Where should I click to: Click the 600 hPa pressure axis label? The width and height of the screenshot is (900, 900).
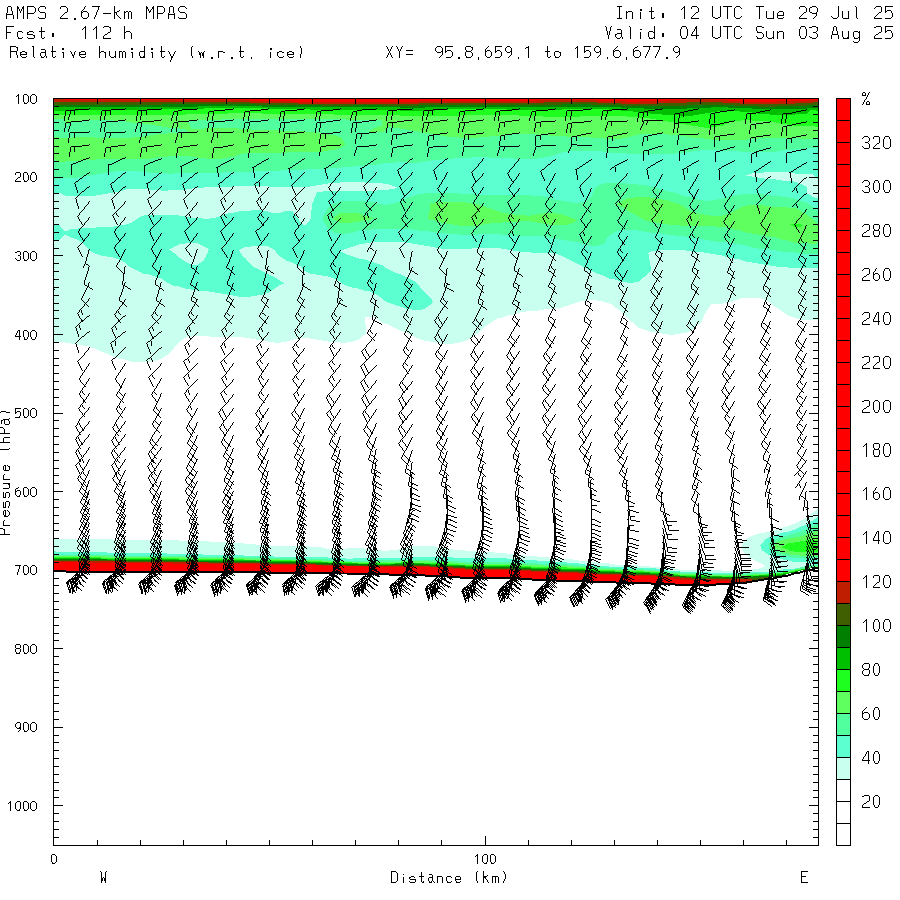[x=26, y=492]
